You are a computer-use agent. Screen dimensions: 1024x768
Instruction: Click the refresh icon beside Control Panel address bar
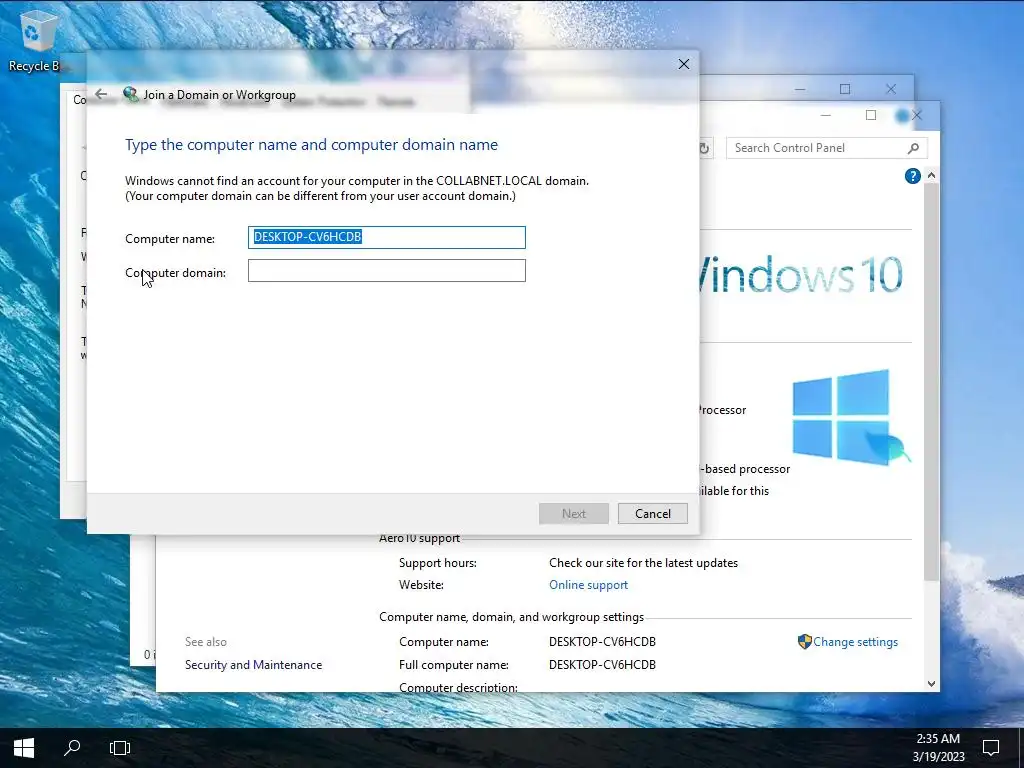[704, 148]
